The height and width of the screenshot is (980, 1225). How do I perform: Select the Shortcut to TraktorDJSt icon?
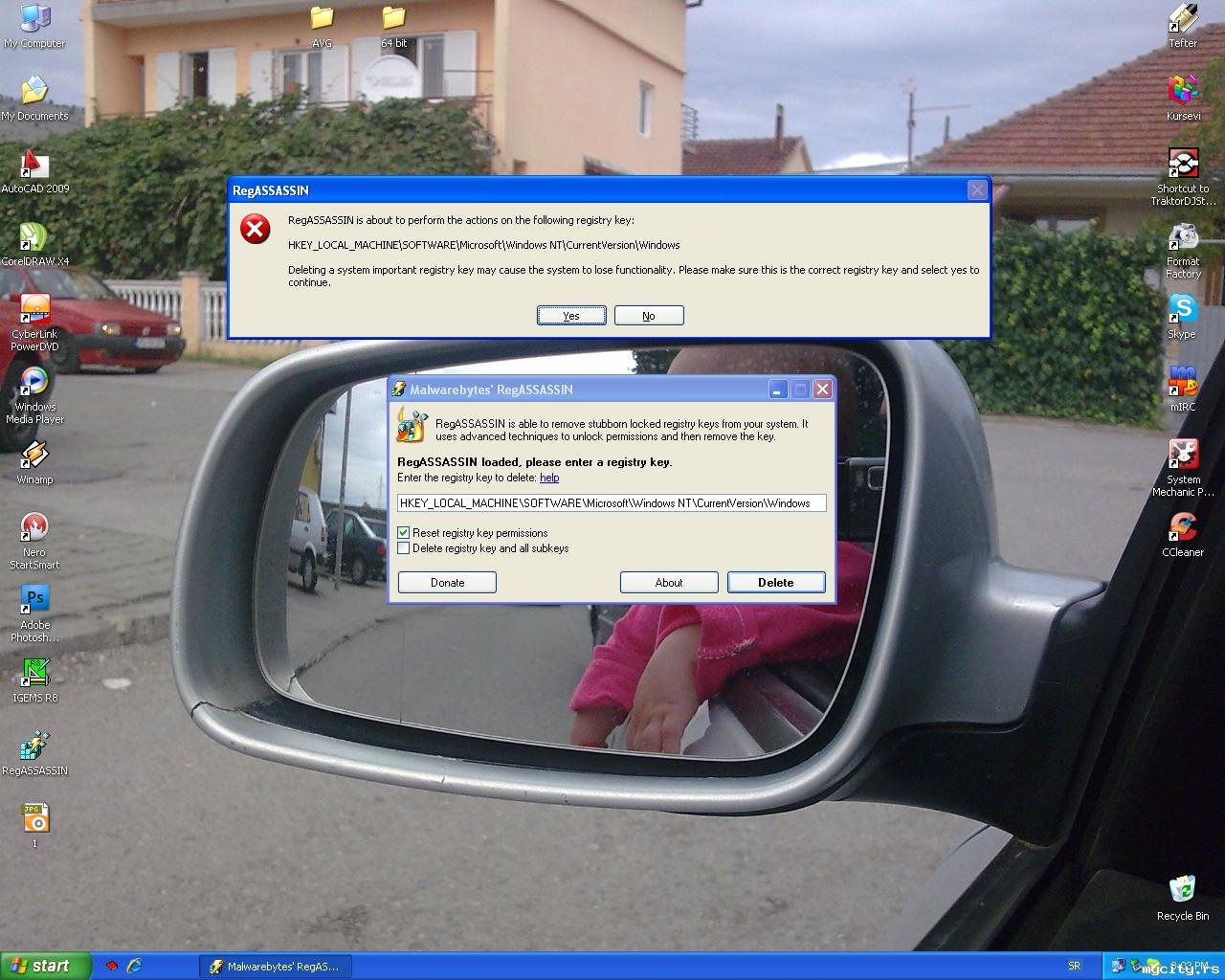(x=1183, y=177)
